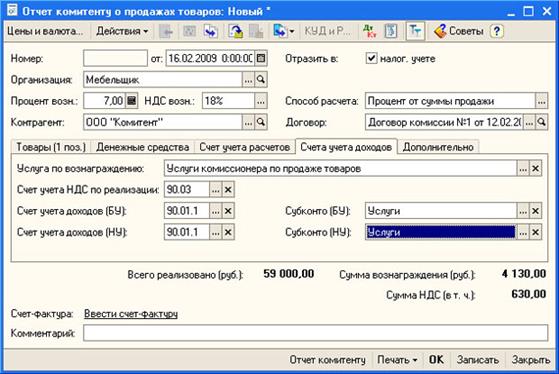Open calculator for Процент возн. field
The height and width of the screenshot is (374, 559).
pos(132,101)
